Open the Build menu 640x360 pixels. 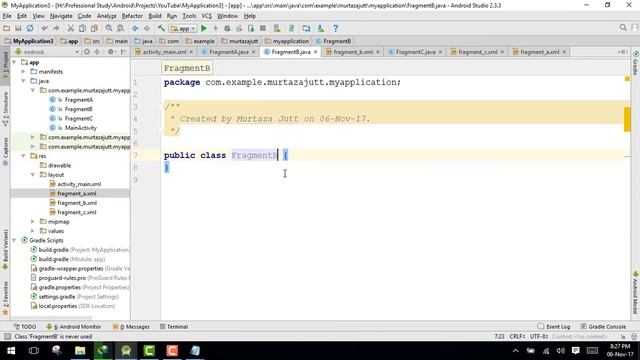155,16
